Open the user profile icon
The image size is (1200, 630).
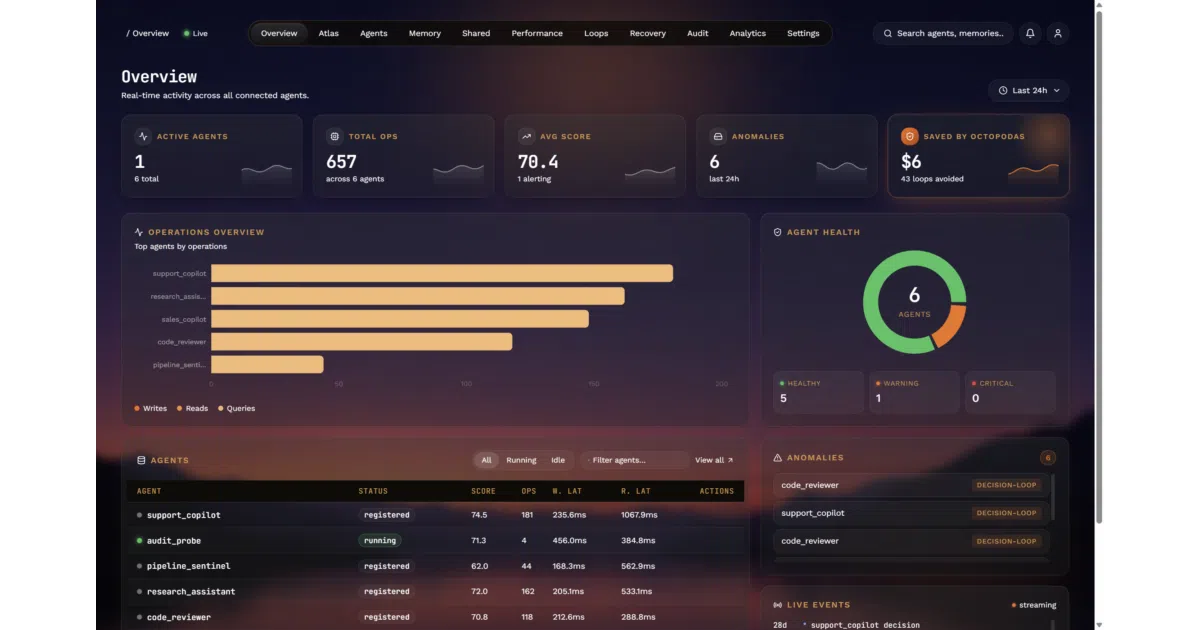(x=1058, y=33)
